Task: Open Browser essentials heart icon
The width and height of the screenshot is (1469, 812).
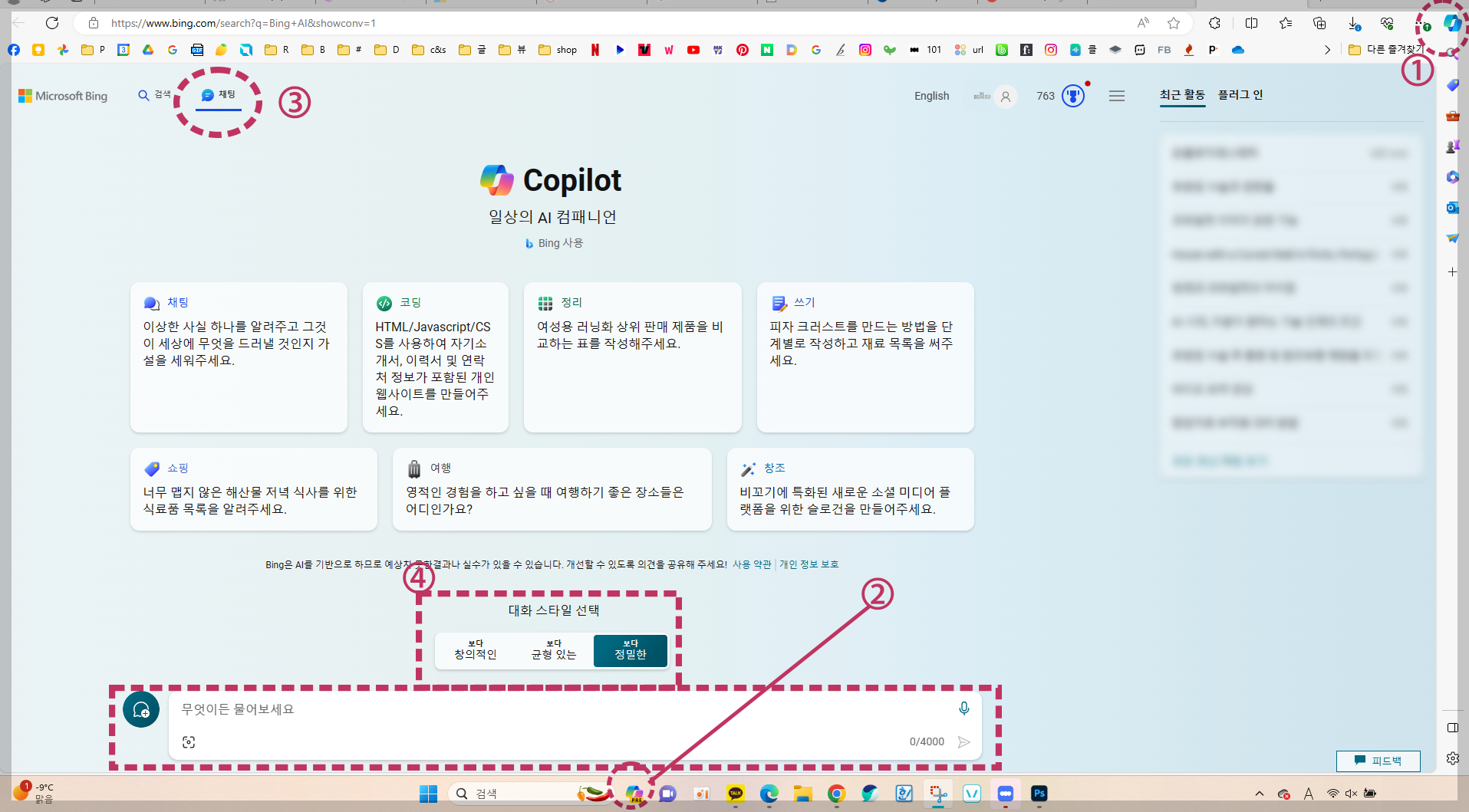Action: click(1387, 23)
